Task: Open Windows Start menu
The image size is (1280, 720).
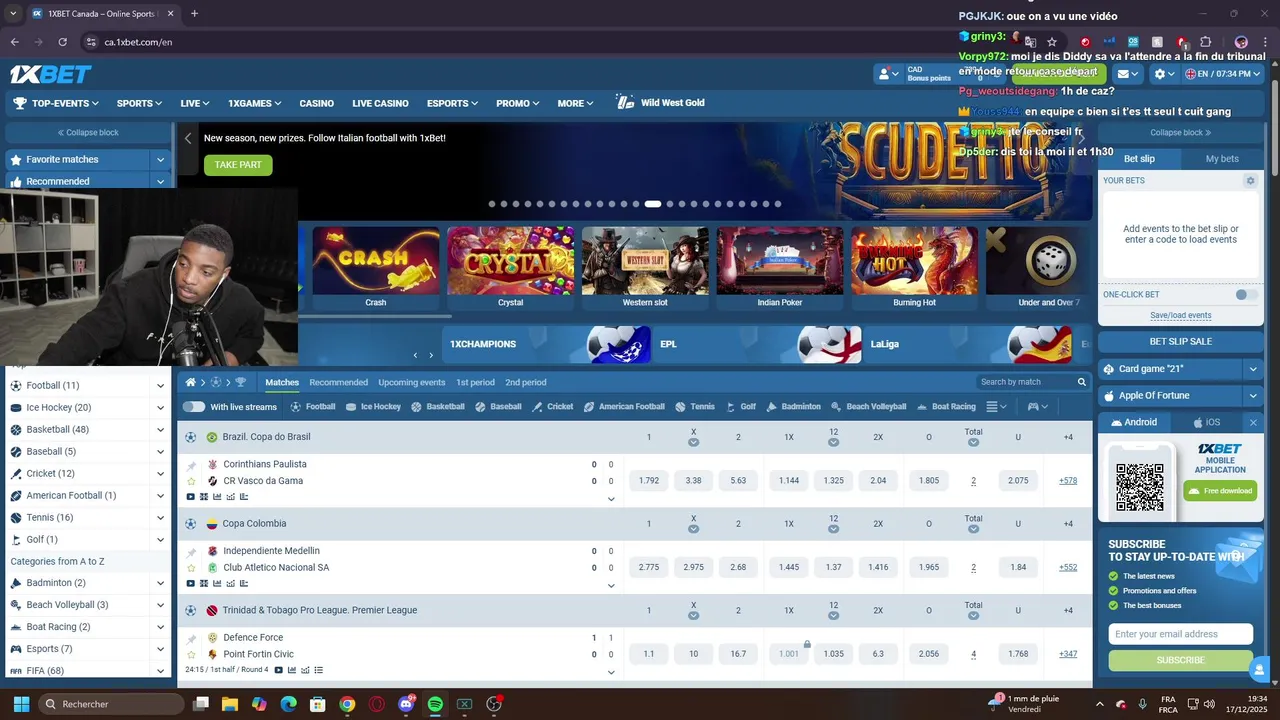Action: 21,704
